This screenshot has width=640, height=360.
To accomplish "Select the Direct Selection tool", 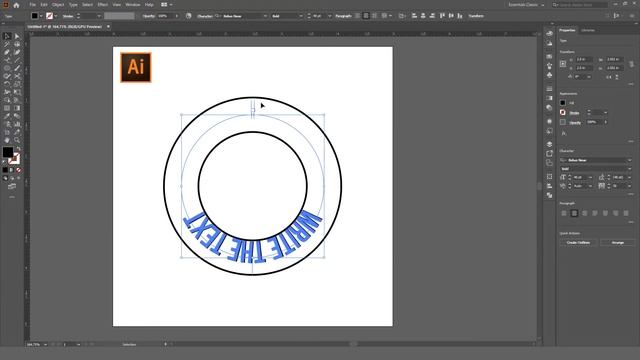I will (17, 36).
